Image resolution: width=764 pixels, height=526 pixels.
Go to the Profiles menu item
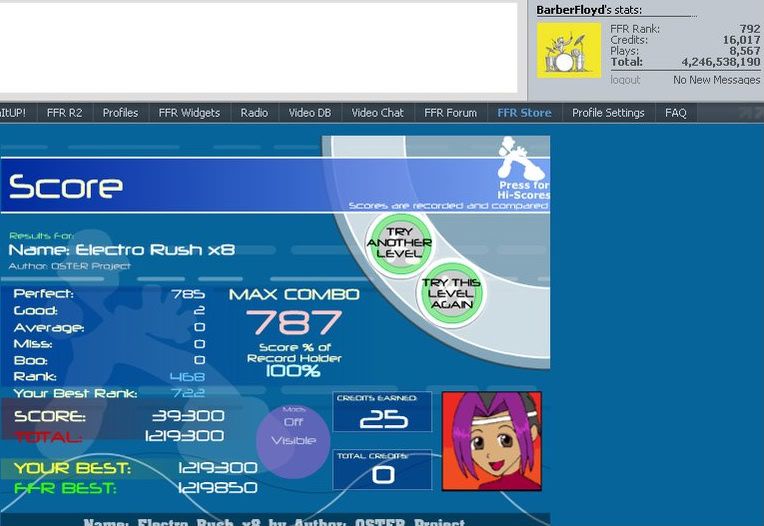120,113
